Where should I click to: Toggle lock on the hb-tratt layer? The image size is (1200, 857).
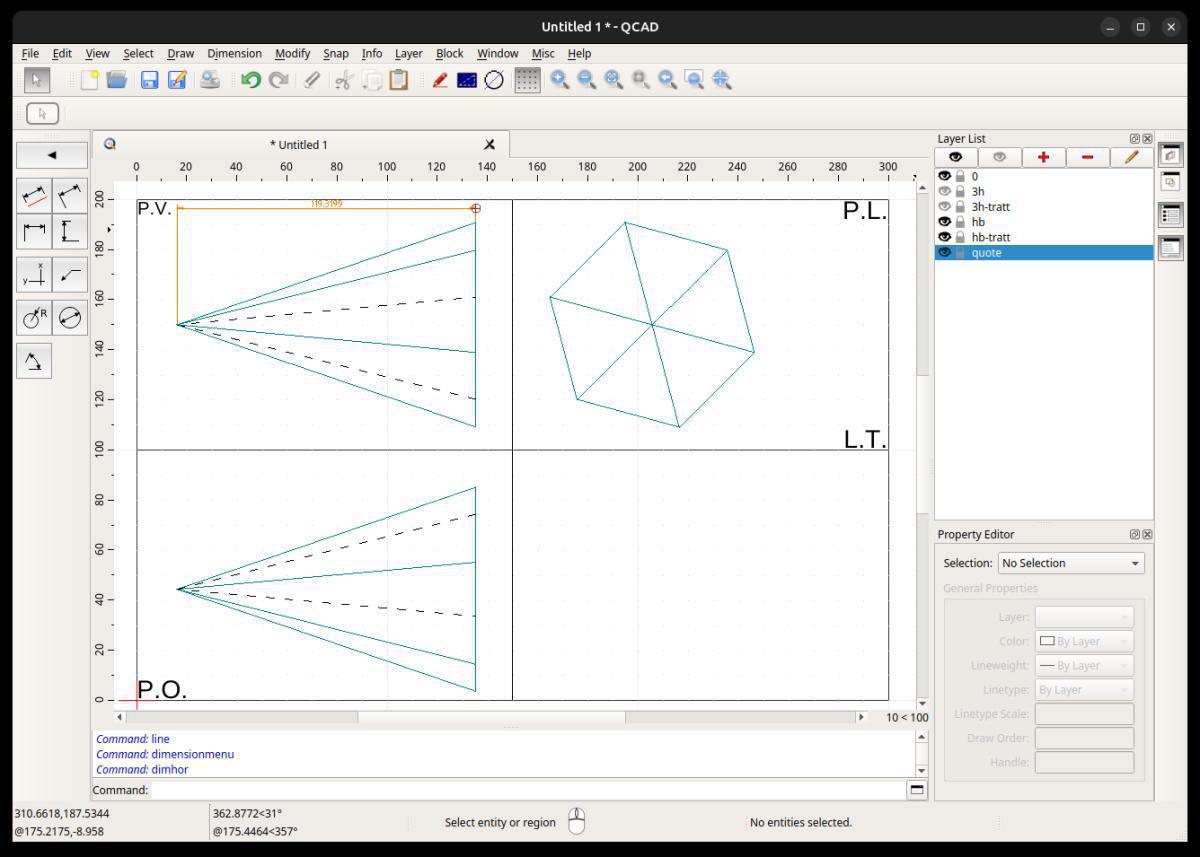[x=960, y=237]
